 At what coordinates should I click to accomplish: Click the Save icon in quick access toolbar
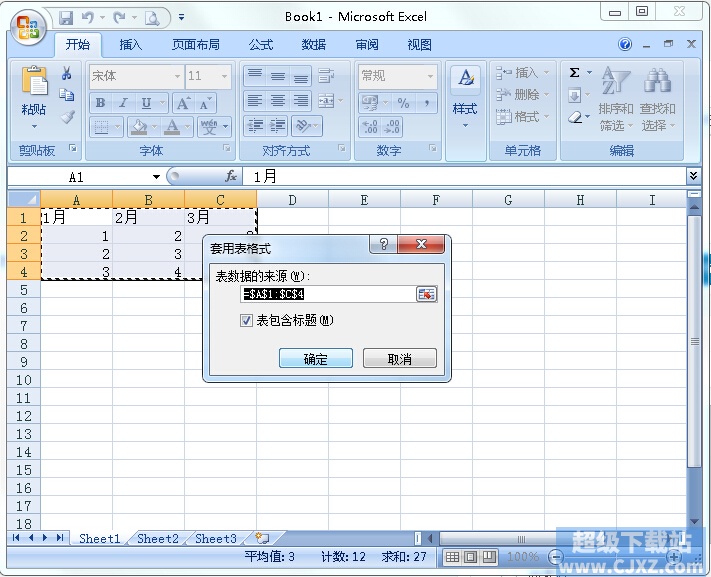(x=66, y=18)
